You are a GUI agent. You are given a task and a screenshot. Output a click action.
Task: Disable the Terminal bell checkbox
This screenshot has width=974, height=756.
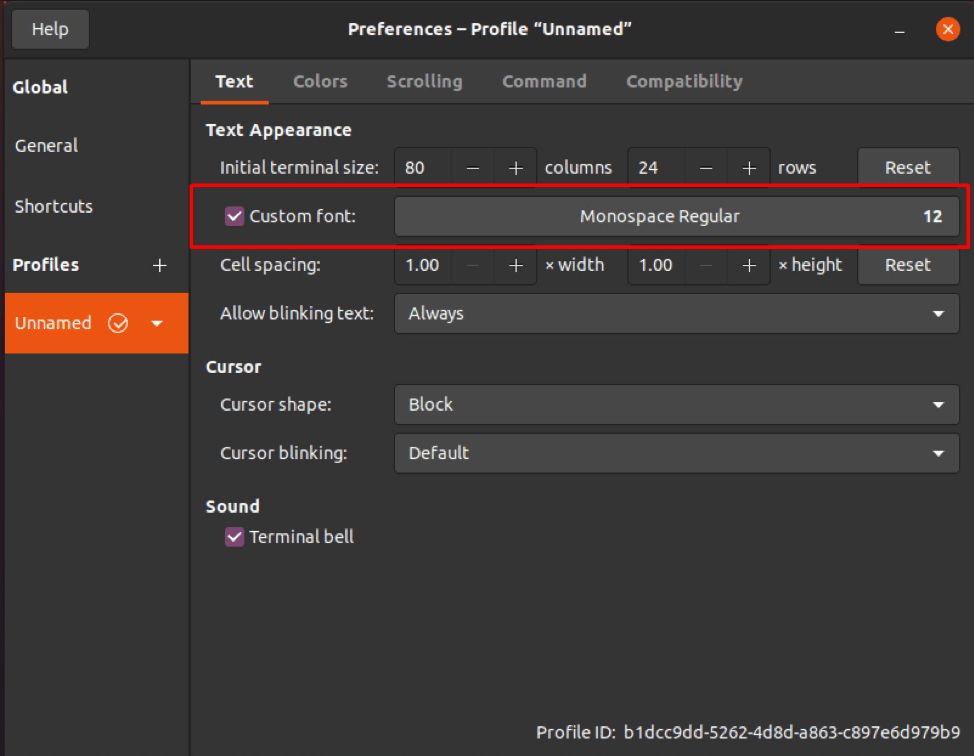pyautogui.click(x=233, y=537)
